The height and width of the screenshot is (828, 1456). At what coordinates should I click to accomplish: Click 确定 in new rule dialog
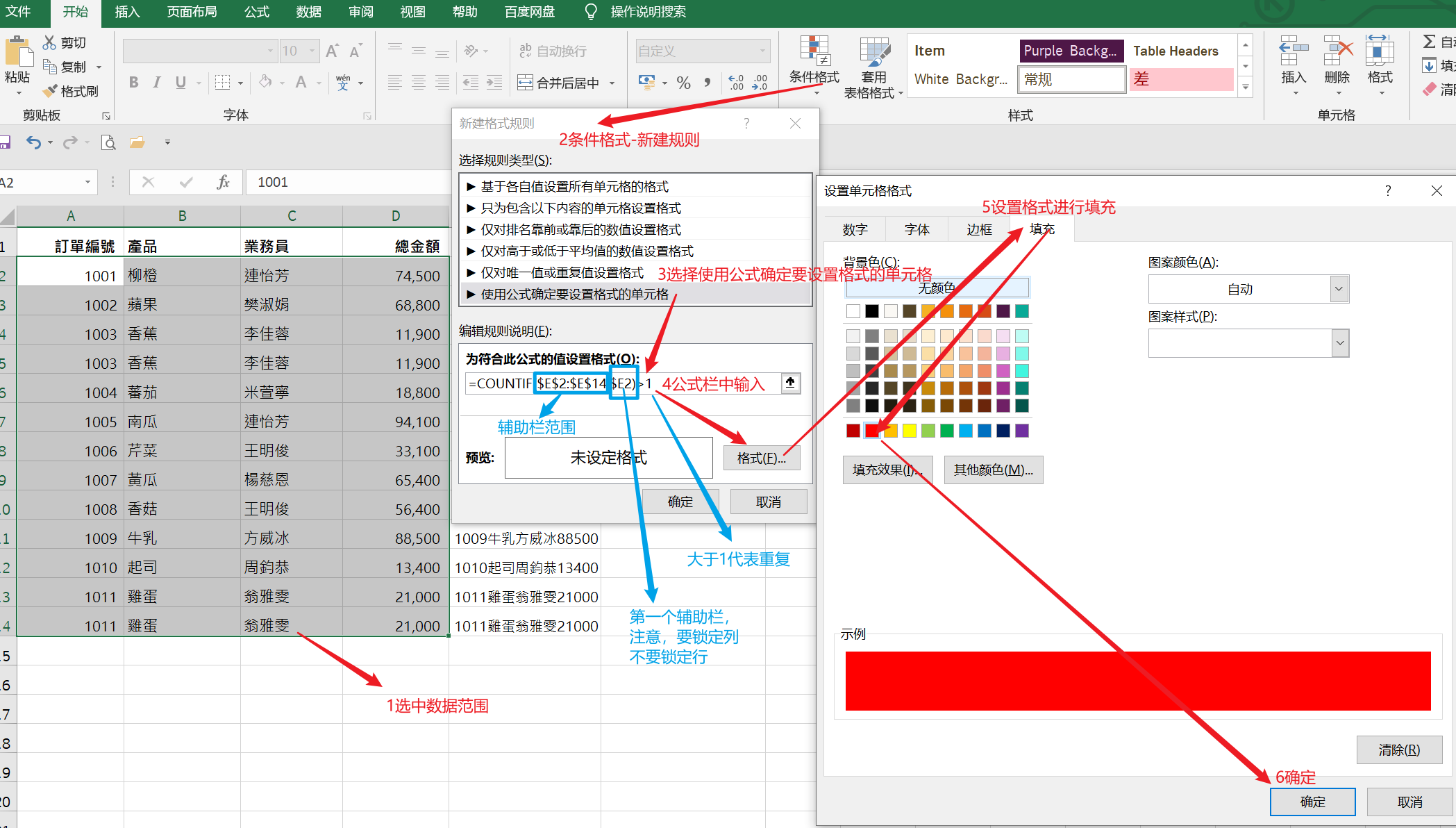[x=680, y=502]
